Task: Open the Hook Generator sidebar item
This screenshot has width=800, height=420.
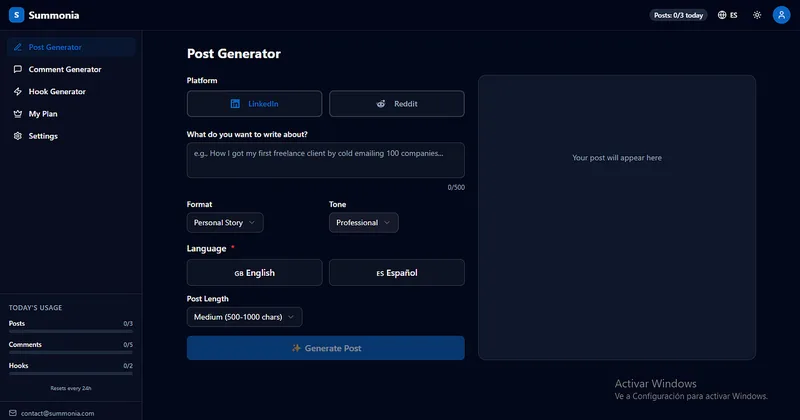Action: (x=71, y=91)
